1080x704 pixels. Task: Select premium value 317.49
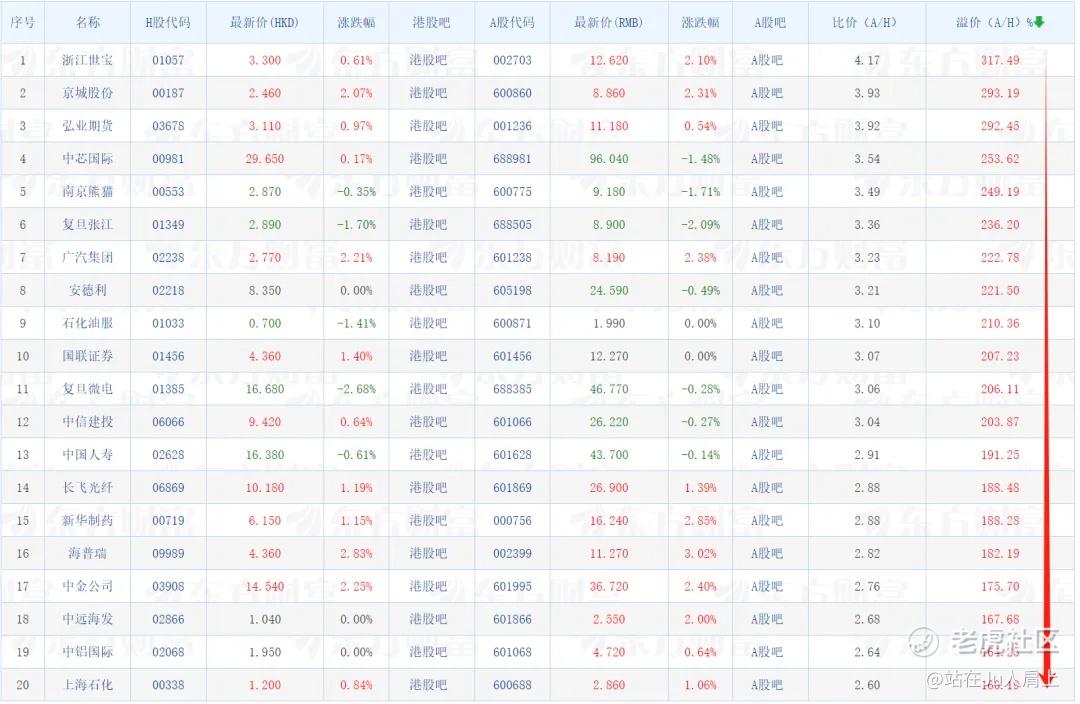click(x=1000, y=60)
